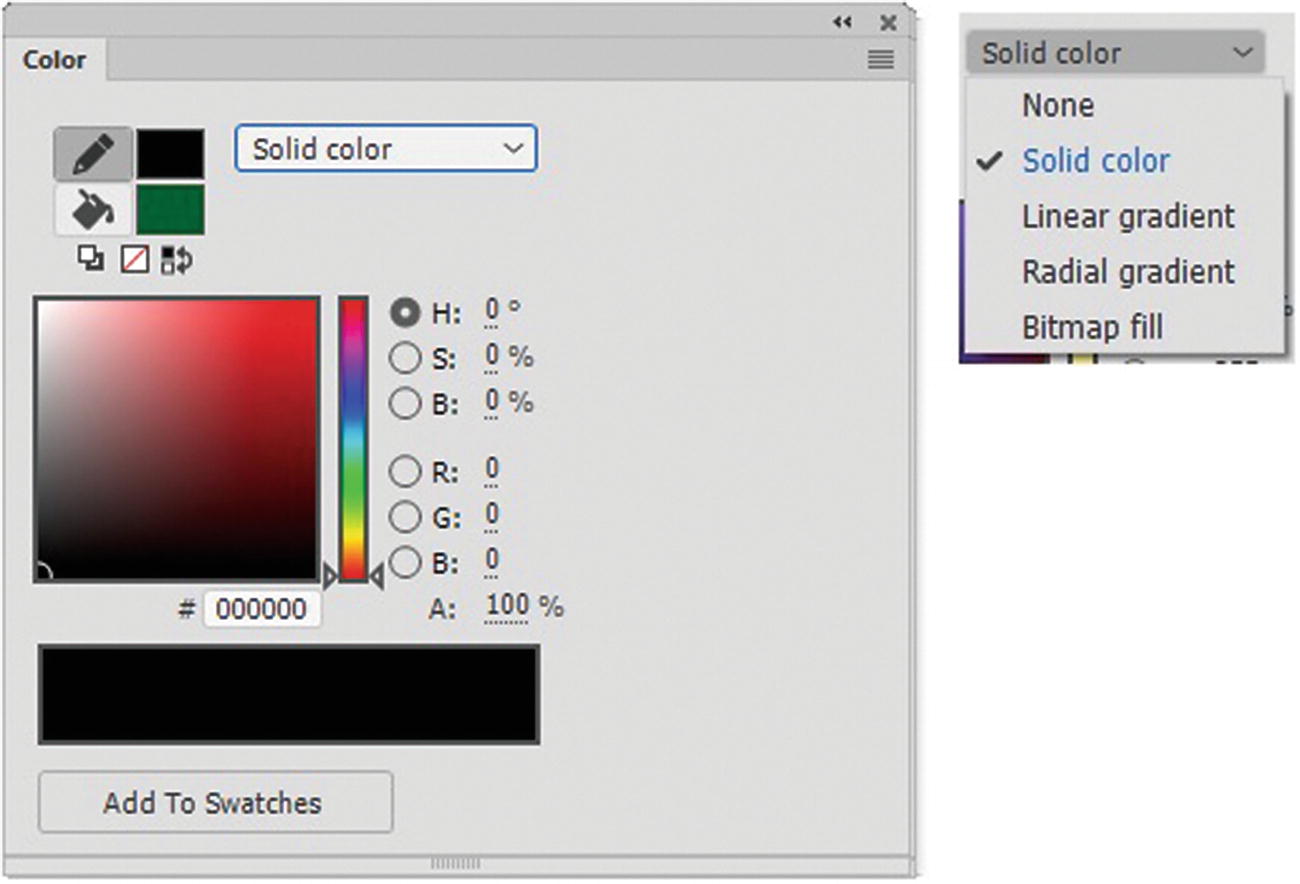
Task: Click the hex value field 000000
Action: [263, 609]
